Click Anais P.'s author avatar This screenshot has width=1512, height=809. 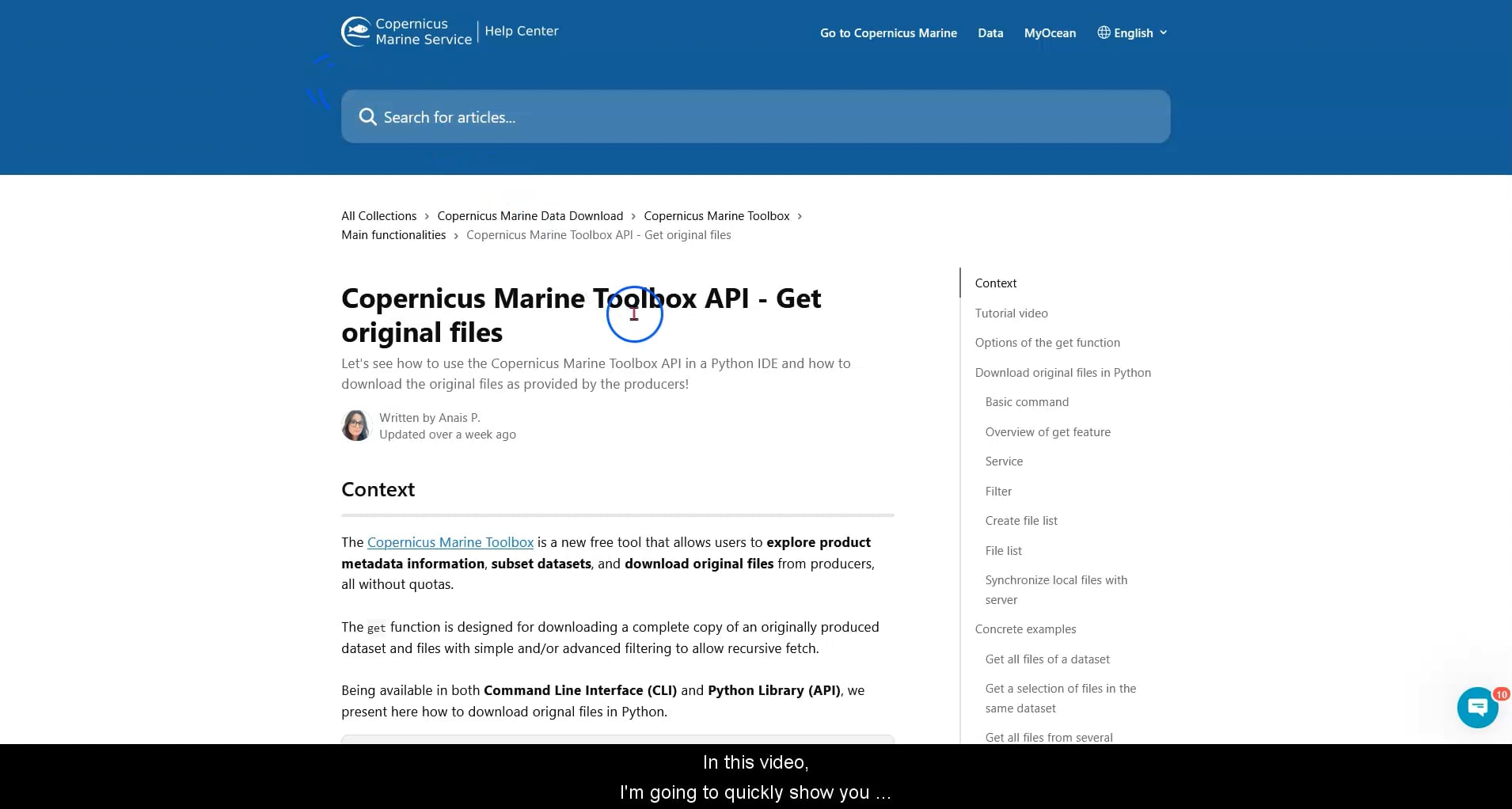[356, 425]
